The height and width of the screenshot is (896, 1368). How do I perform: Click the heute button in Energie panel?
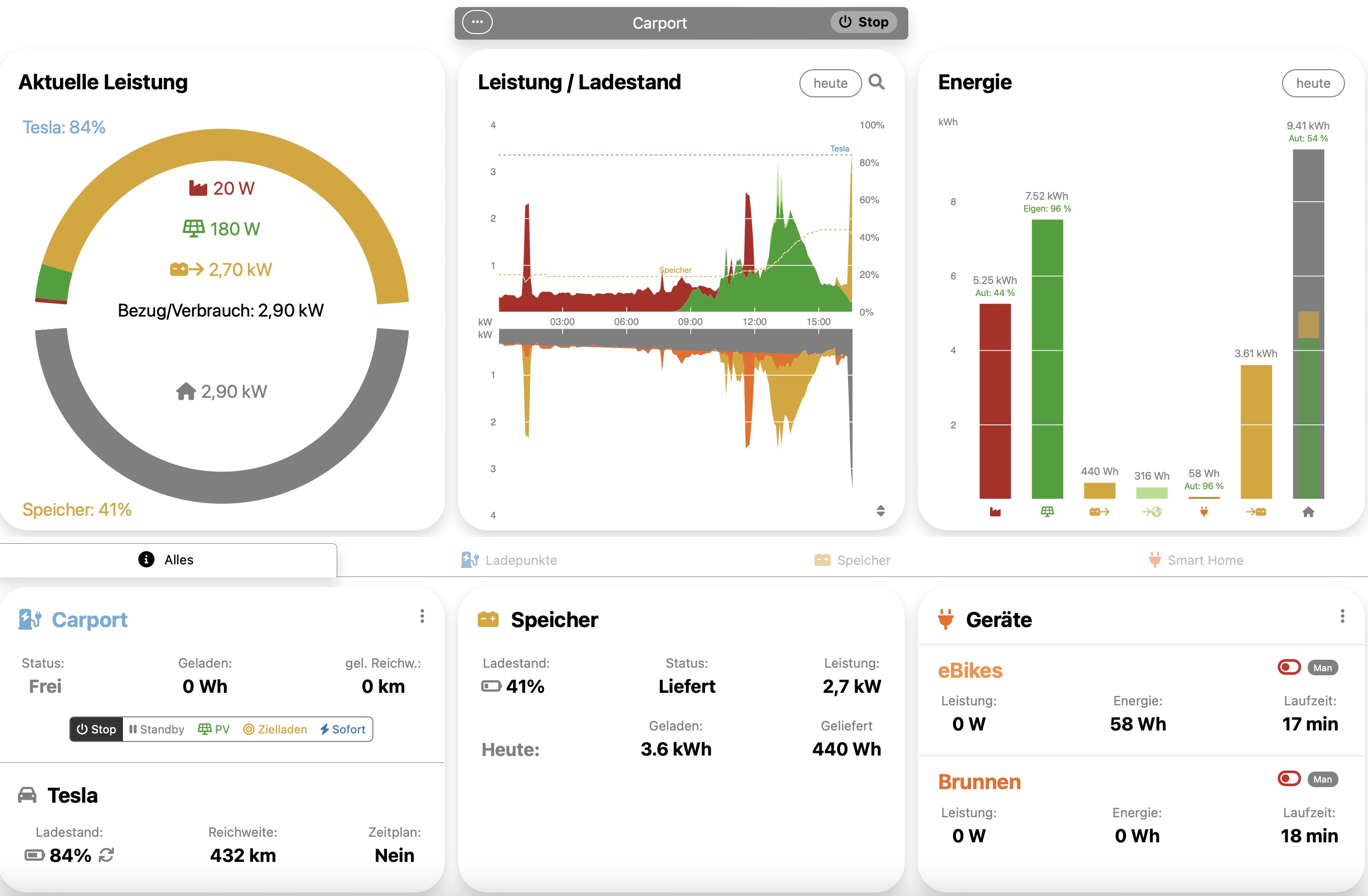click(1313, 83)
